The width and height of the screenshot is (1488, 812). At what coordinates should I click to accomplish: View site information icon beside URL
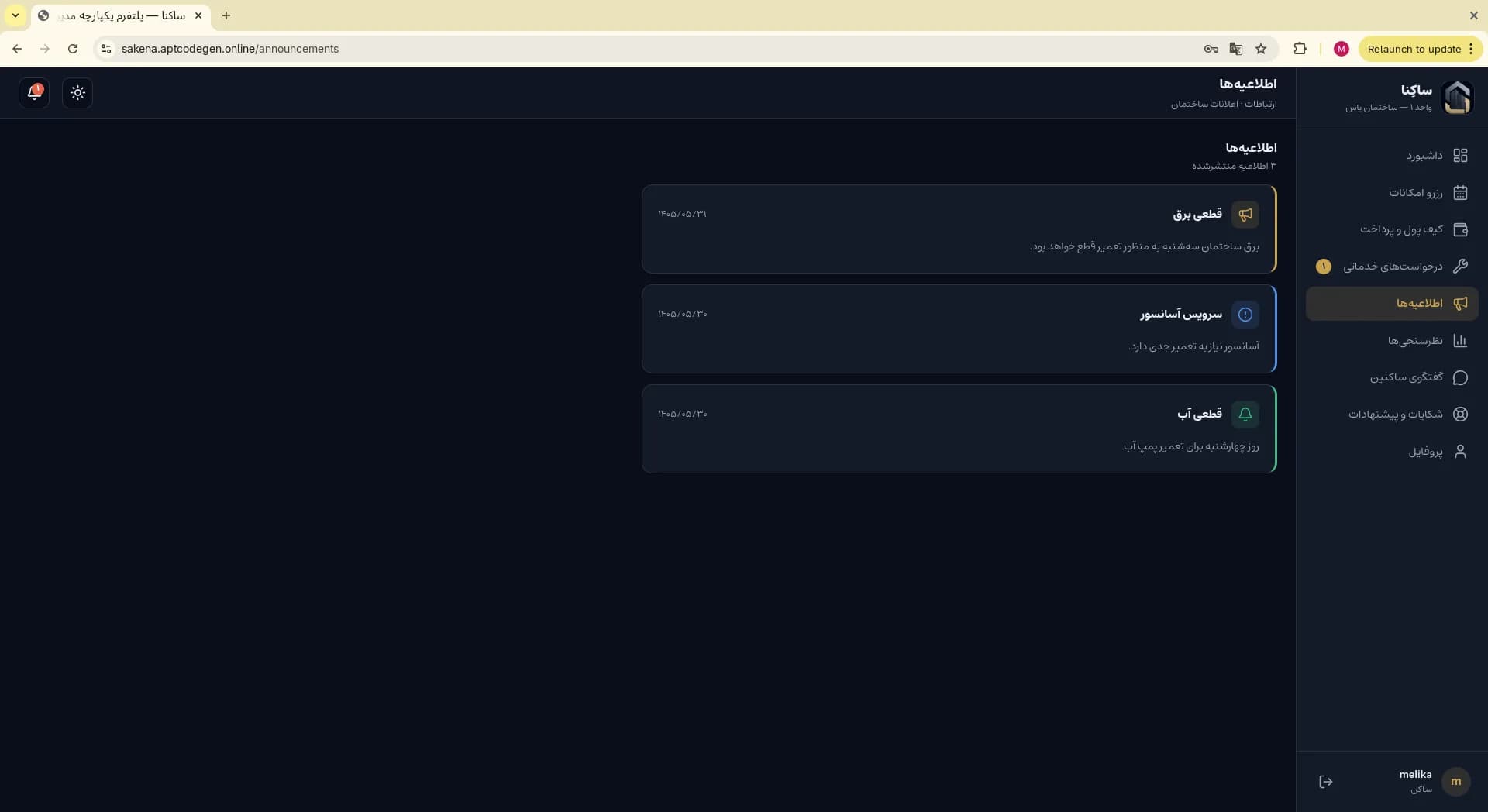[x=106, y=49]
